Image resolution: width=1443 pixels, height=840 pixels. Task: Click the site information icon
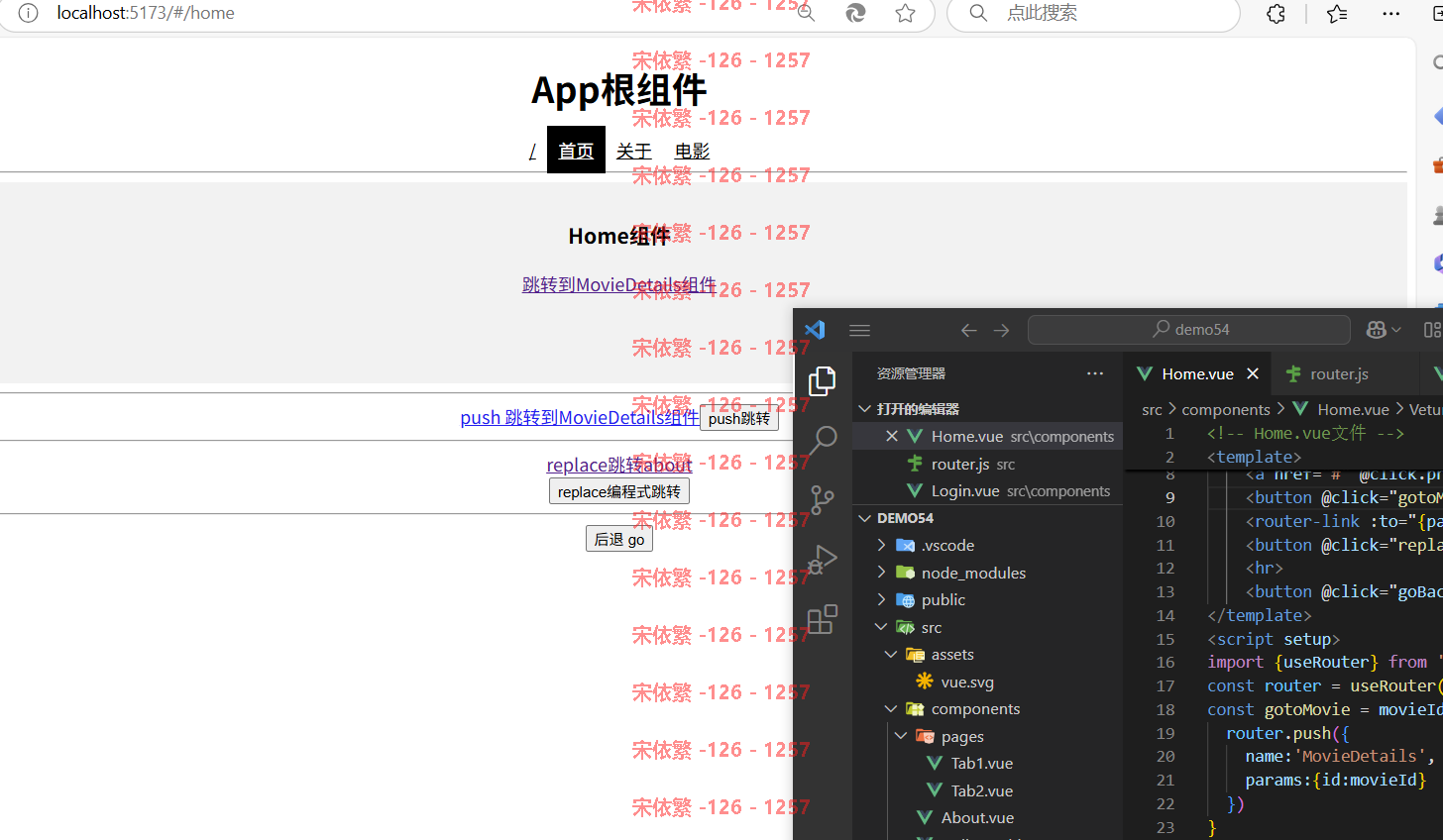[29, 13]
